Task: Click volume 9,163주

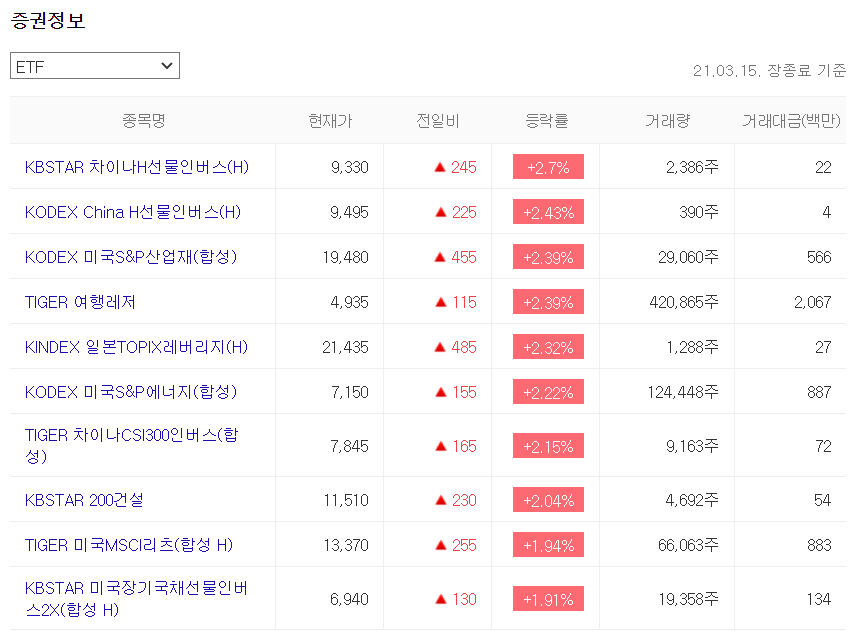Action: [x=692, y=446]
